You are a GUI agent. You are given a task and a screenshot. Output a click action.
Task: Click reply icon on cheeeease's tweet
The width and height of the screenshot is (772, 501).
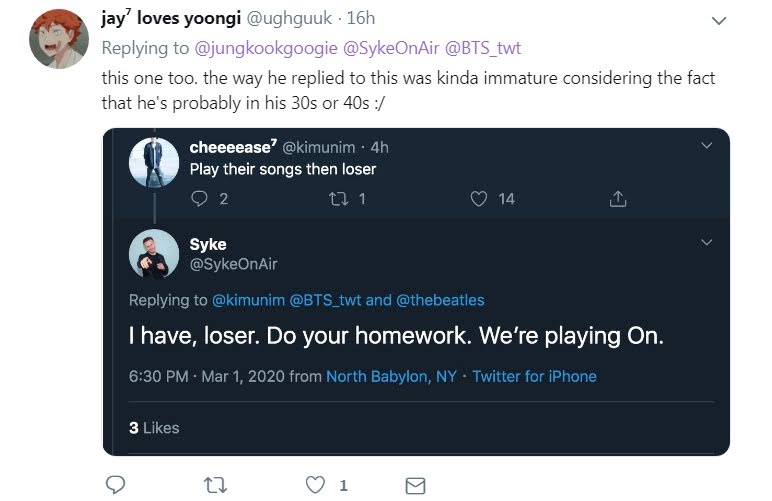pyautogui.click(x=197, y=199)
